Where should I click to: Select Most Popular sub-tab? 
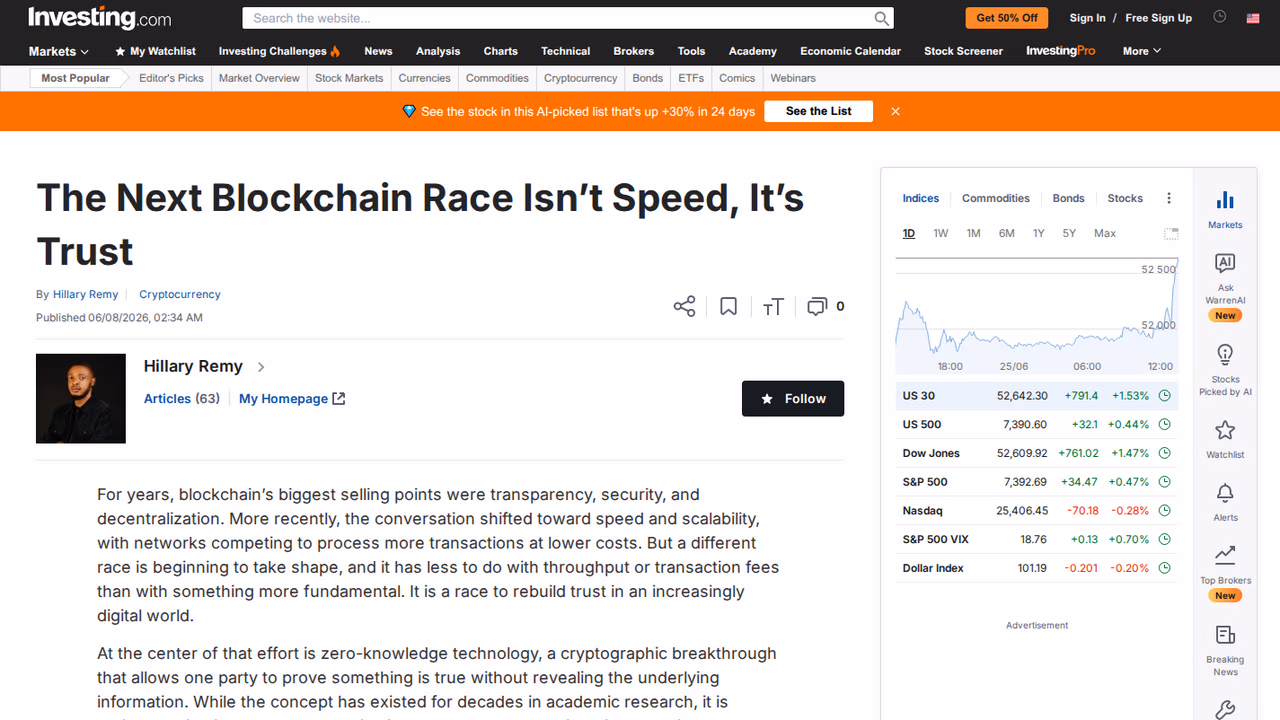(75, 78)
